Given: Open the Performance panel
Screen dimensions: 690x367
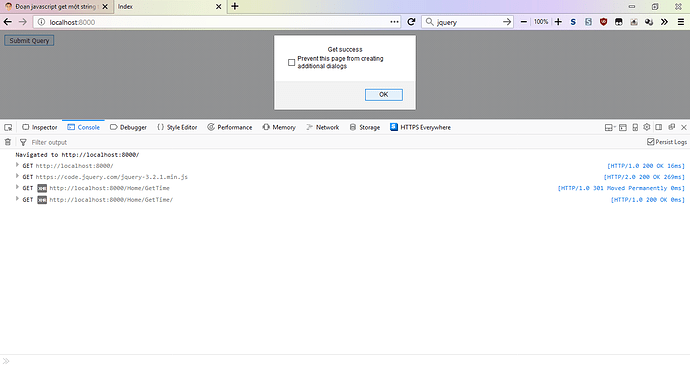Looking at the screenshot, I should [x=229, y=127].
